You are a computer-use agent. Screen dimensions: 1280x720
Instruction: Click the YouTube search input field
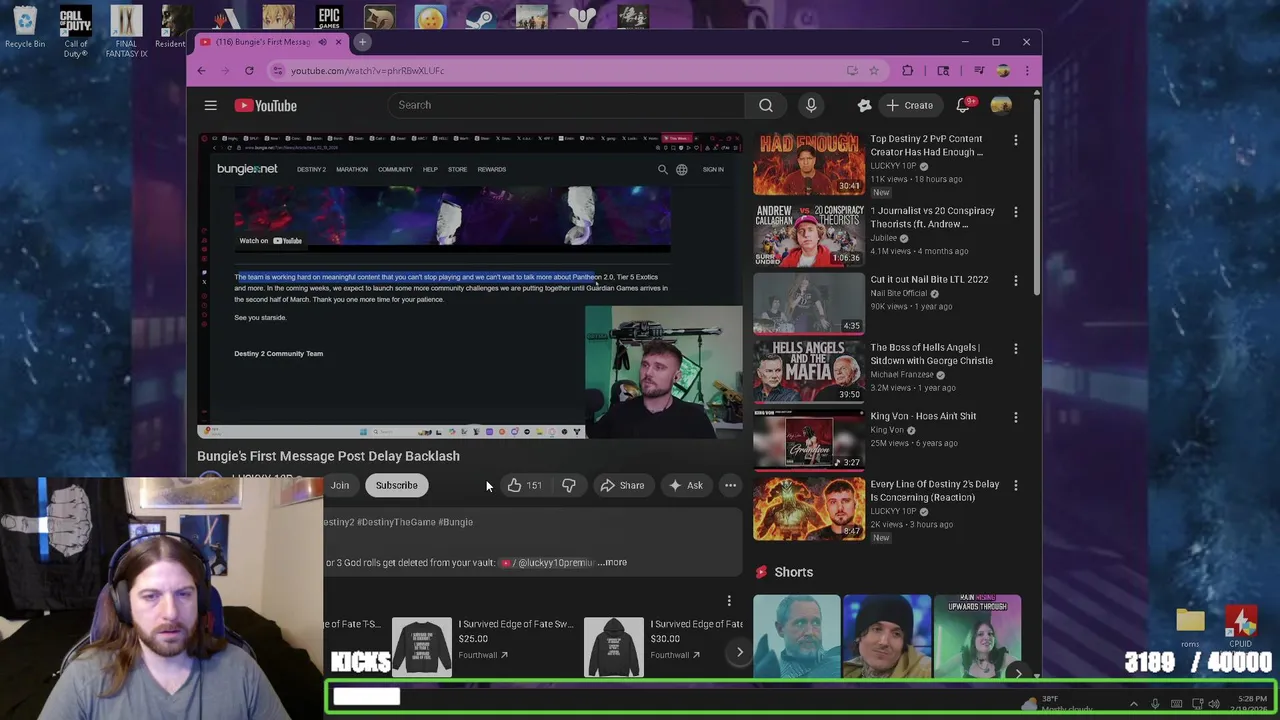pyautogui.click(x=566, y=105)
